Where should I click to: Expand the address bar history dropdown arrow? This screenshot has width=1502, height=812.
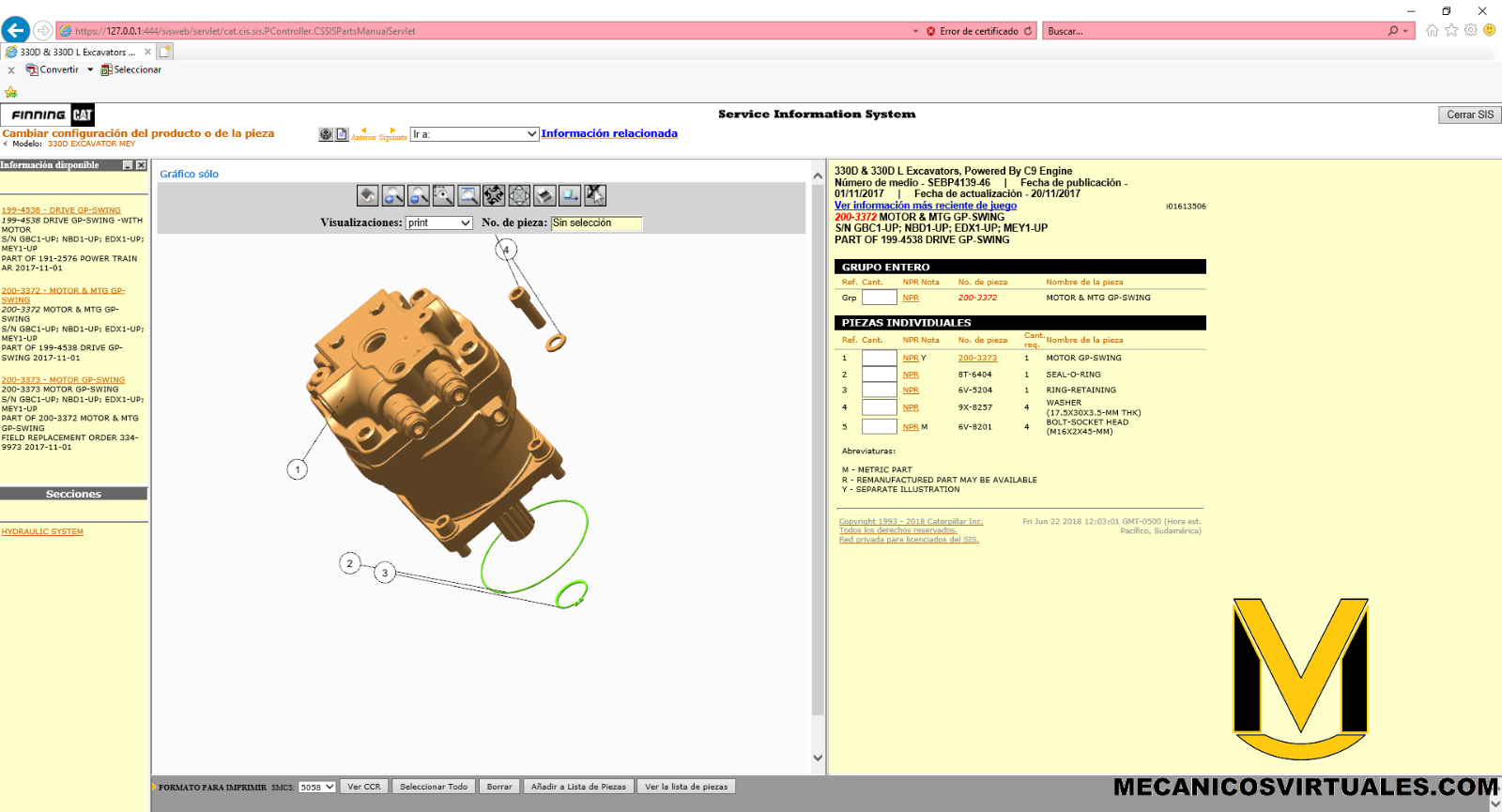(x=915, y=31)
